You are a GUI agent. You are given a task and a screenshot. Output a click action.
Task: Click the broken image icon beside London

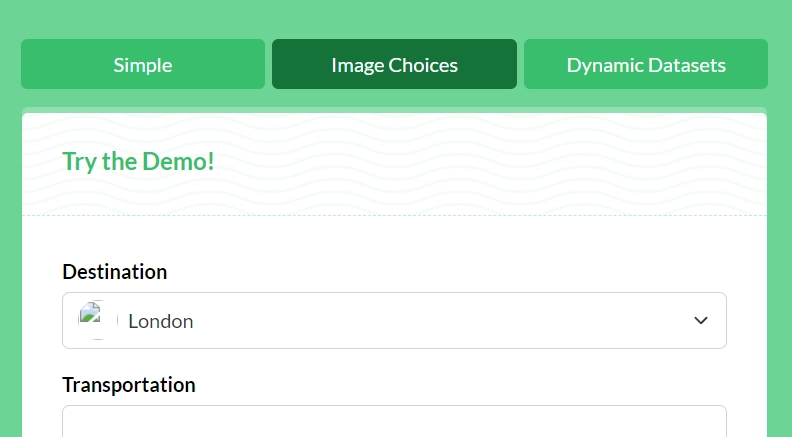pyautogui.click(x=97, y=321)
